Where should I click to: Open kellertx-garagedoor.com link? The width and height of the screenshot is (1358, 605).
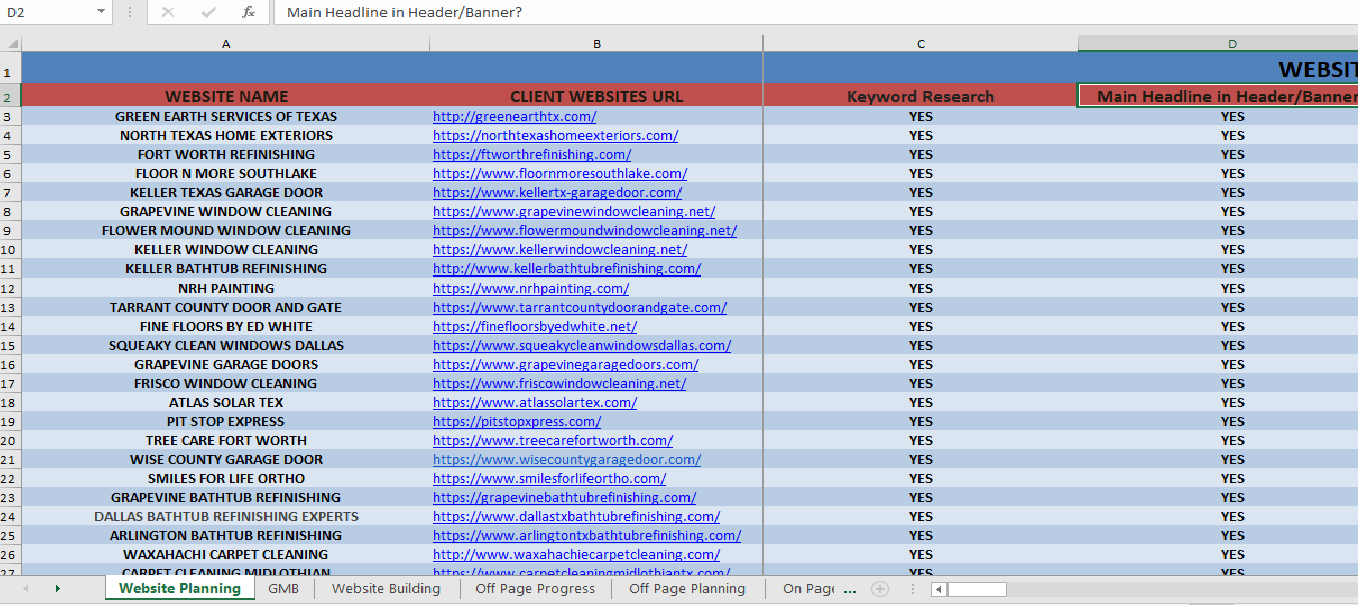[x=557, y=192]
